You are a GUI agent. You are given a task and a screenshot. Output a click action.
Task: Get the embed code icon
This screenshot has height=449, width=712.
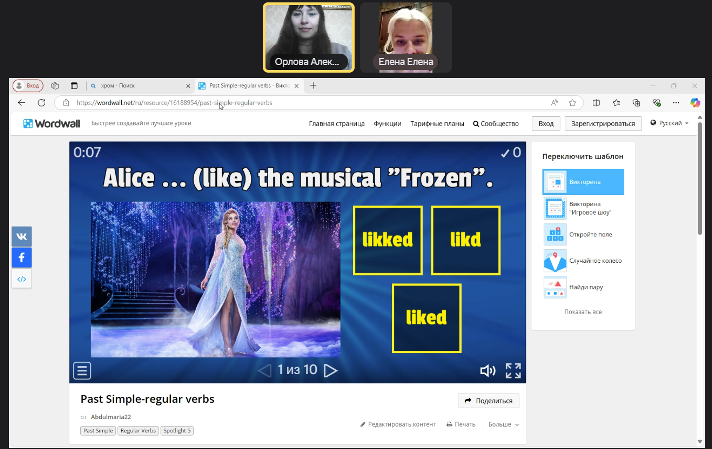(x=22, y=279)
